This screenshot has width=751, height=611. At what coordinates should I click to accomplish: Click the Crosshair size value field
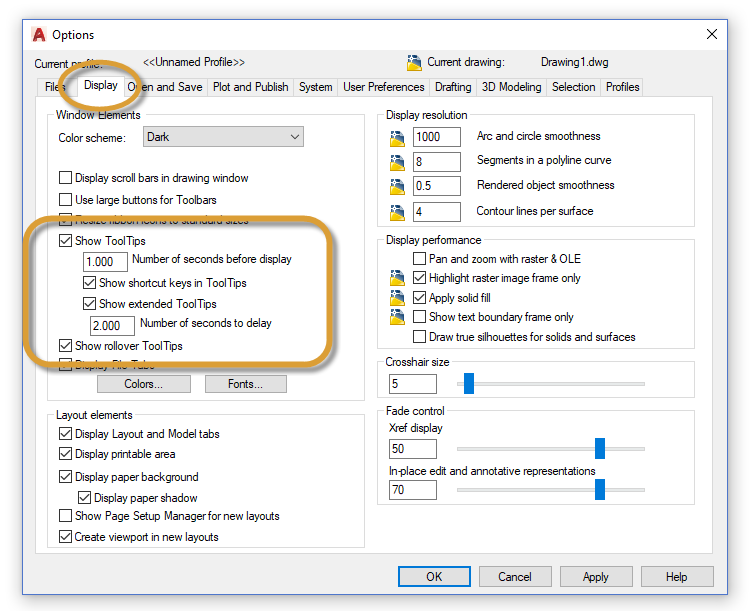pyautogui.click(x=413, y=384)
